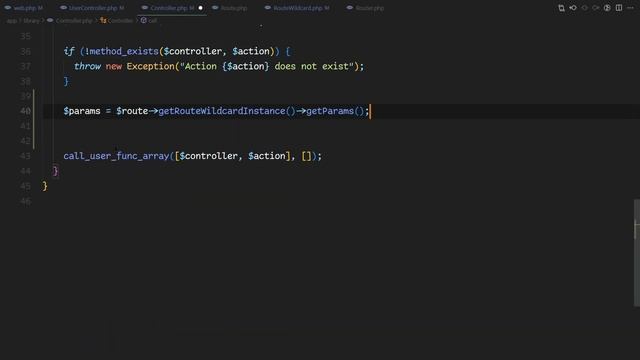Viewport: 640px width, 360px height.
Task: Click line number 43 in the gutter
Action: (25, 156)
